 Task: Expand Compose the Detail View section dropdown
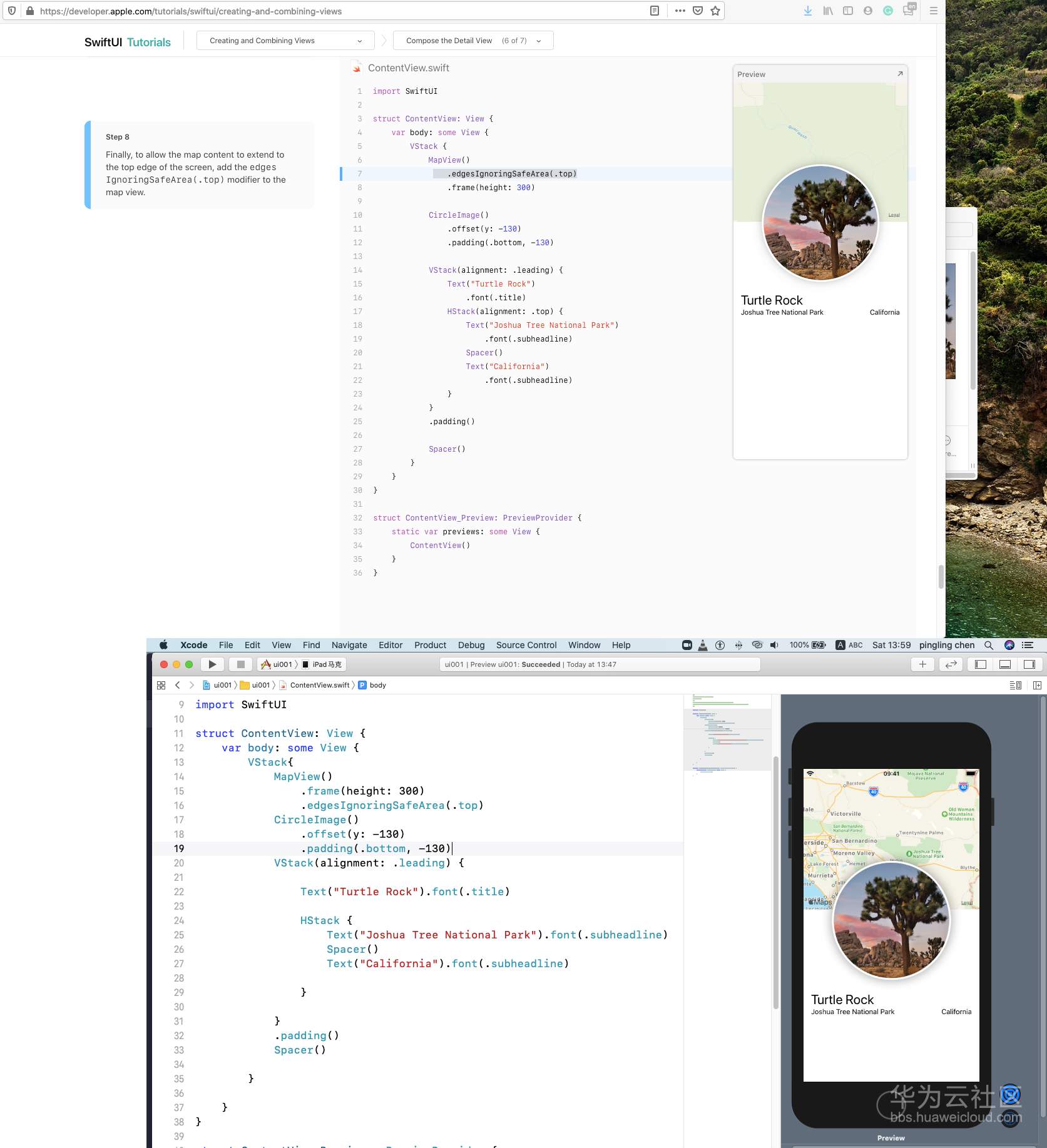click(473, 41)
